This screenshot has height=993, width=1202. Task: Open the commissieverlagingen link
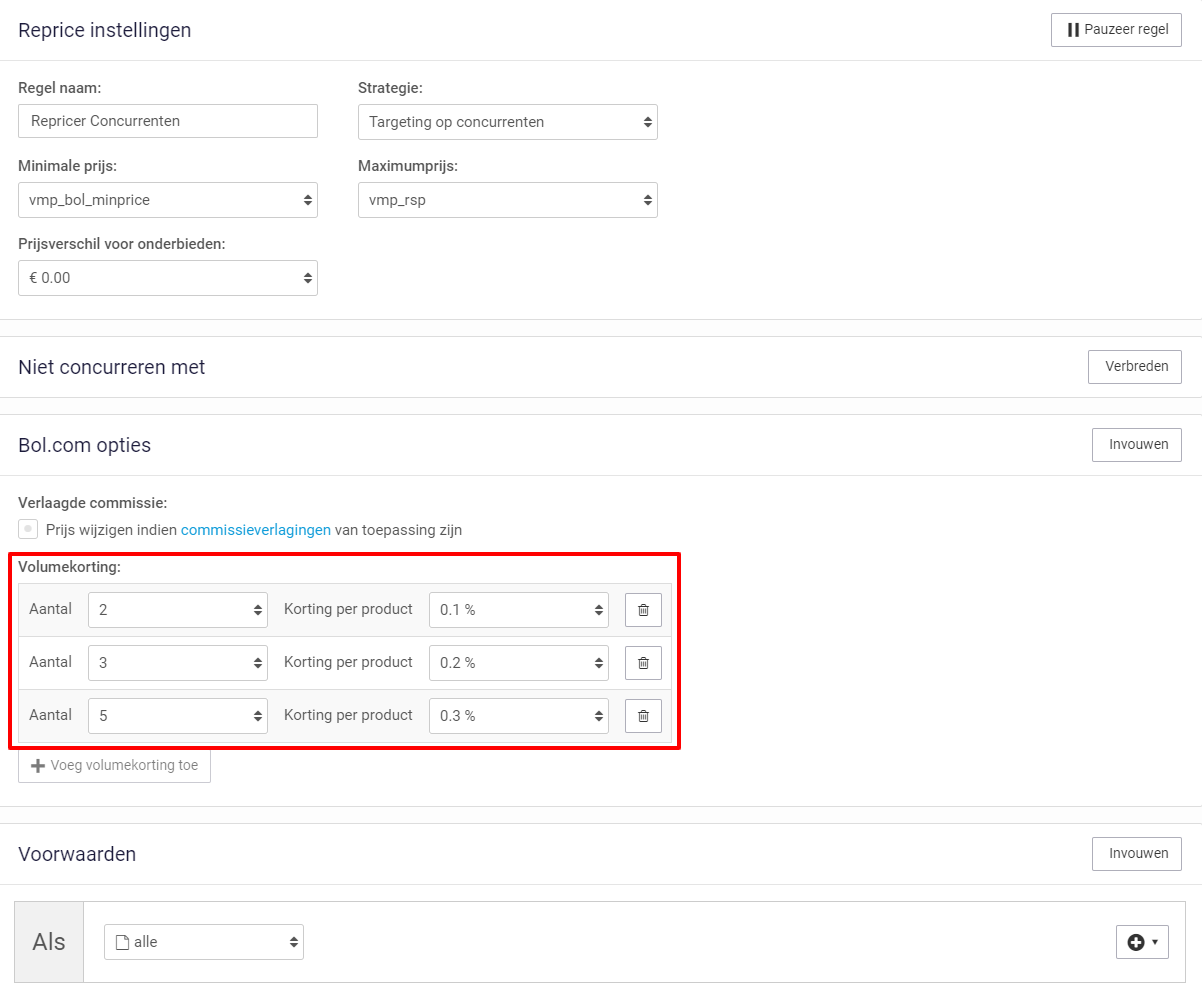(256, 530)
